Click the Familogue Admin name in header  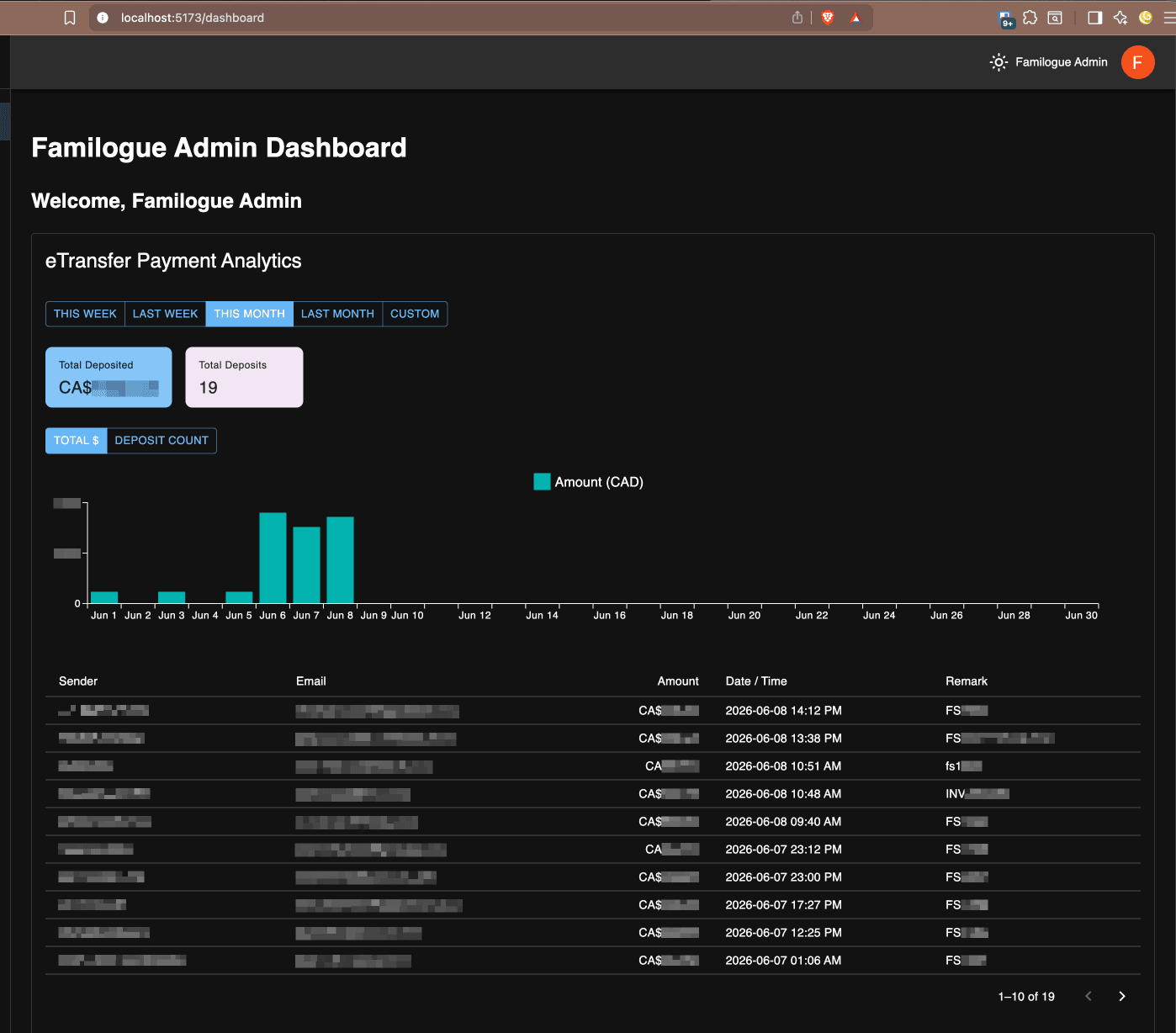pos(1061,62)
